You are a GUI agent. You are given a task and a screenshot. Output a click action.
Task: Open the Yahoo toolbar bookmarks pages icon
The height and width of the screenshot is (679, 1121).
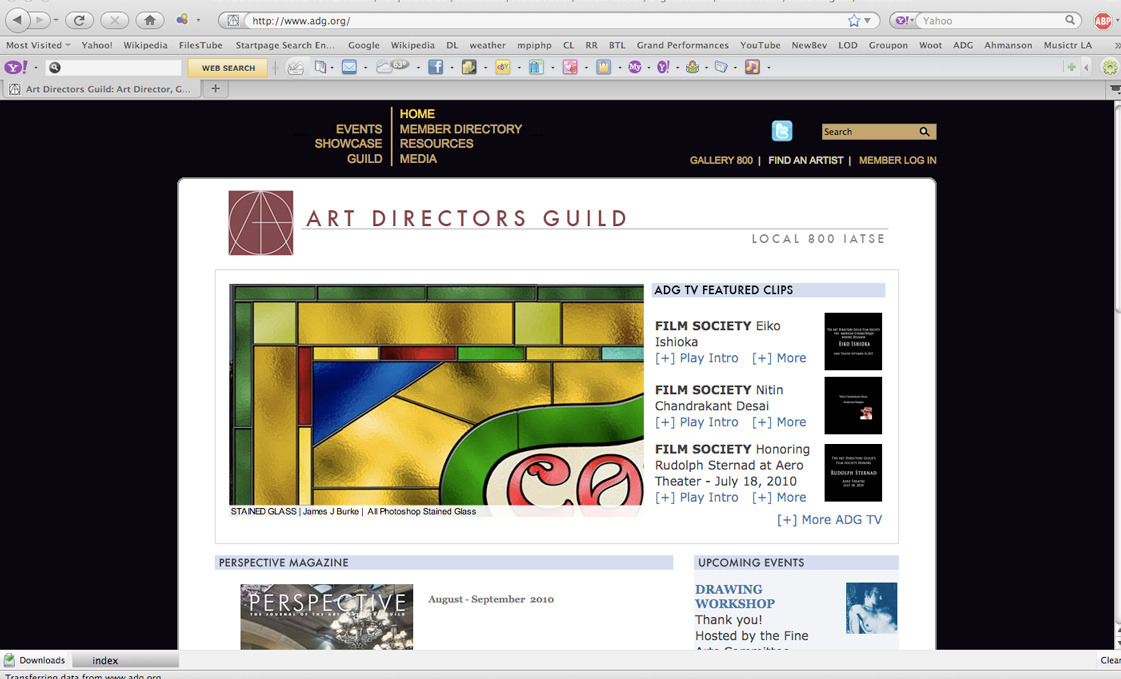coord(321,67)
